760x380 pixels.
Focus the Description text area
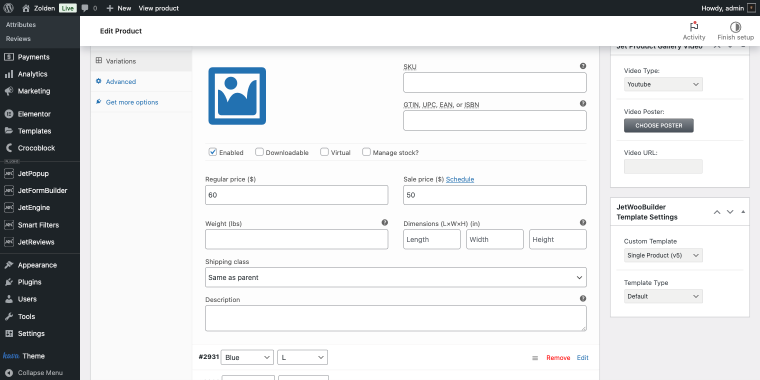(396, 318)
